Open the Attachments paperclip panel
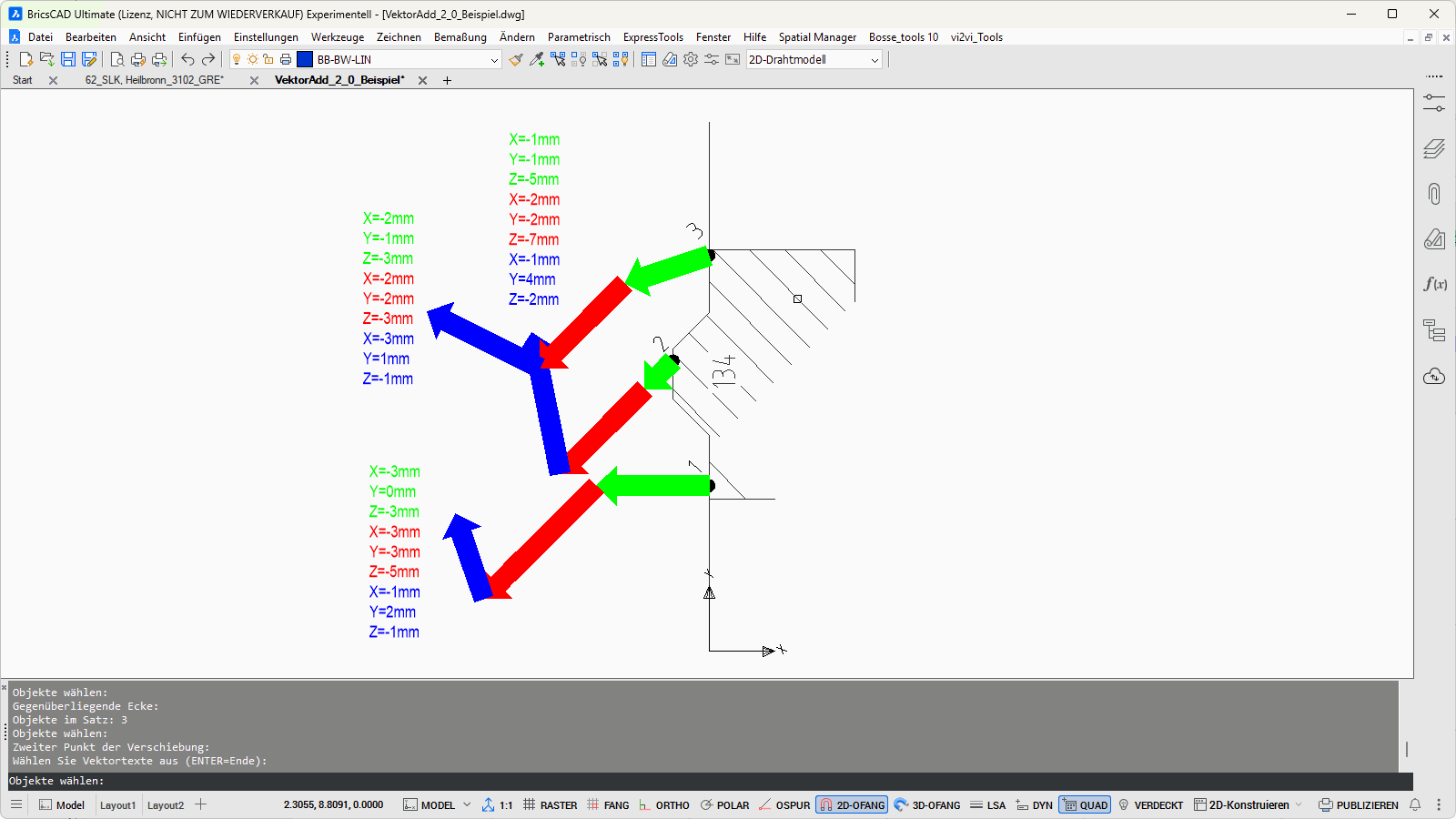 [1434, 194]
